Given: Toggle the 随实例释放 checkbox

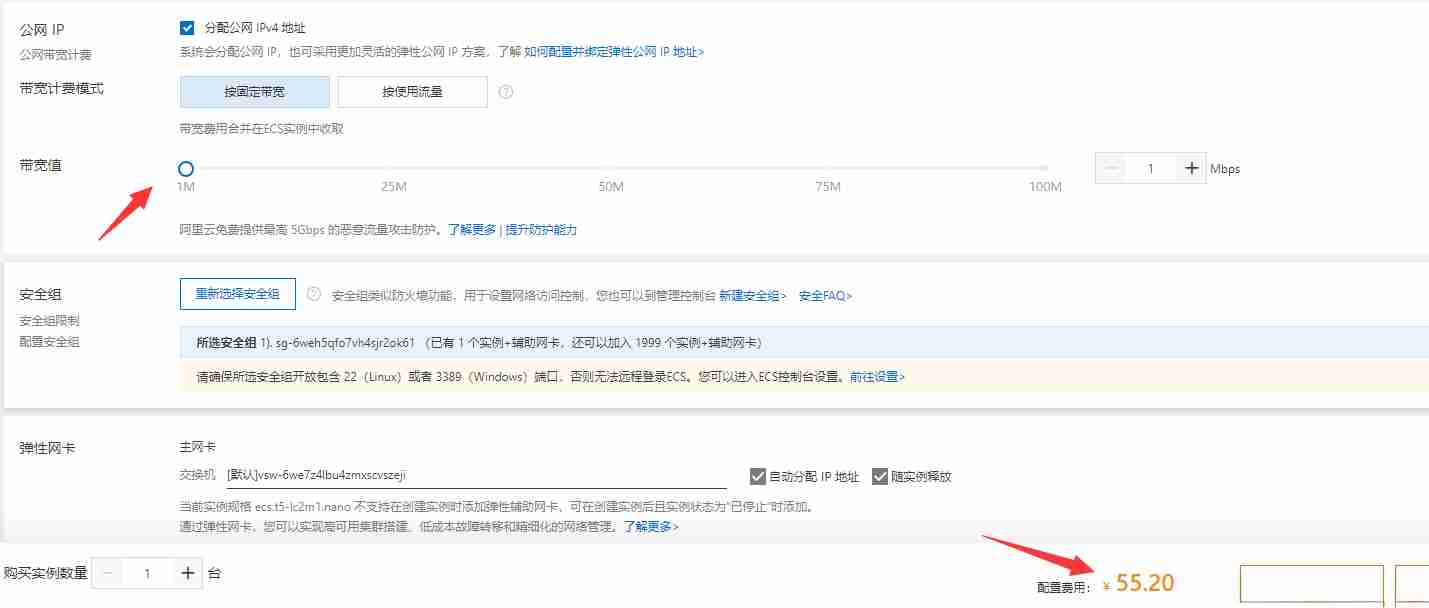Looking at the screenshot, I should pos(879,476).
